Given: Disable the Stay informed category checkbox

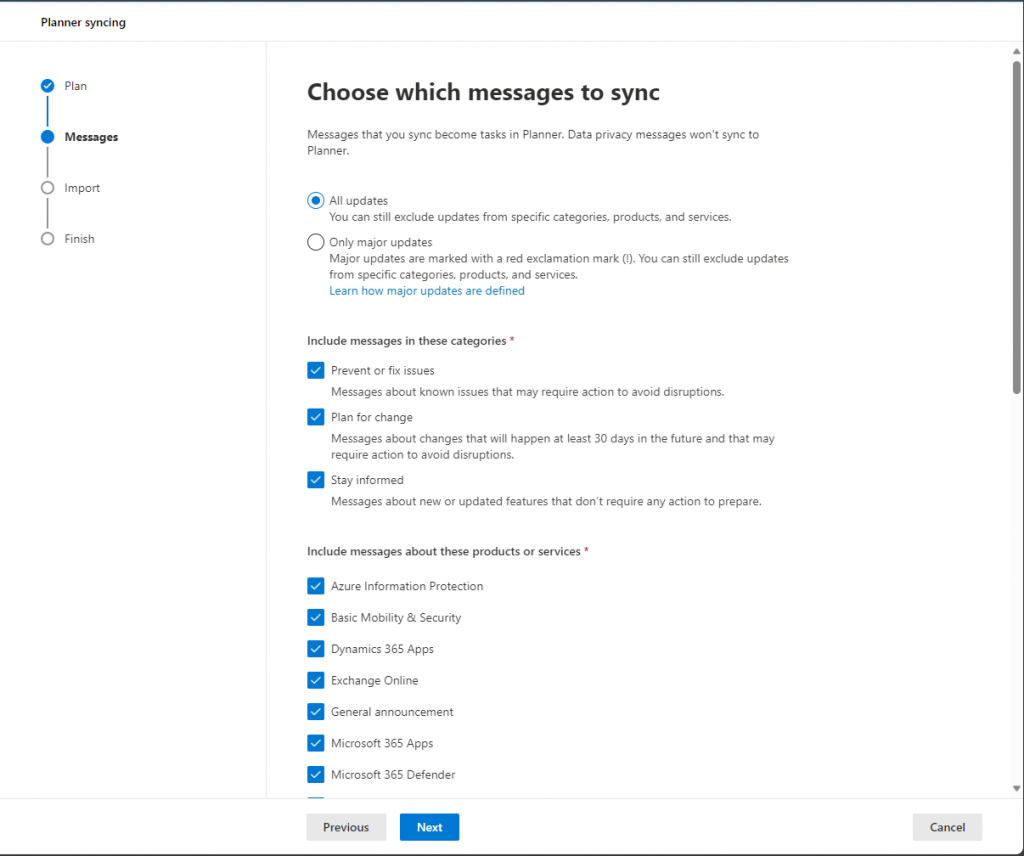Looking at the screenshot, I should 316,480.
